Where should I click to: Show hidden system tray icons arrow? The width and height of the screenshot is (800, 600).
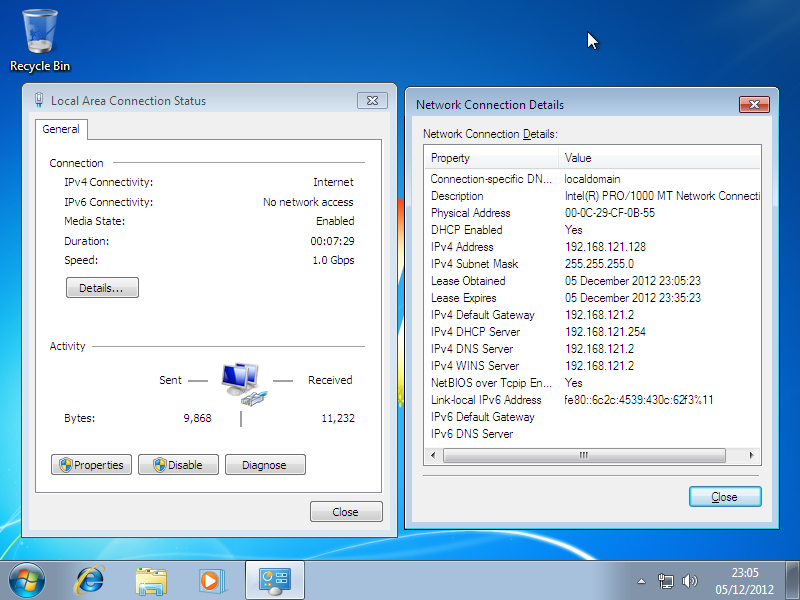pyautogui.click(x=642, y=581)
